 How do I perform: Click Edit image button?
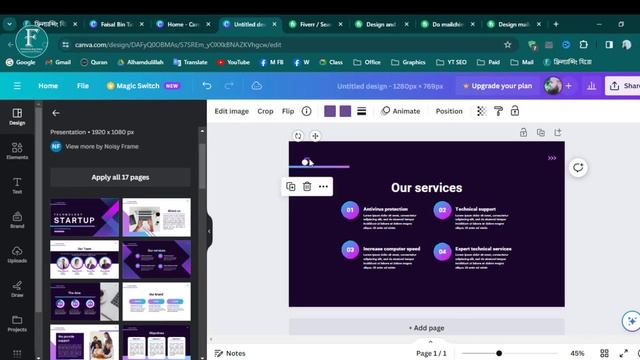231,111
